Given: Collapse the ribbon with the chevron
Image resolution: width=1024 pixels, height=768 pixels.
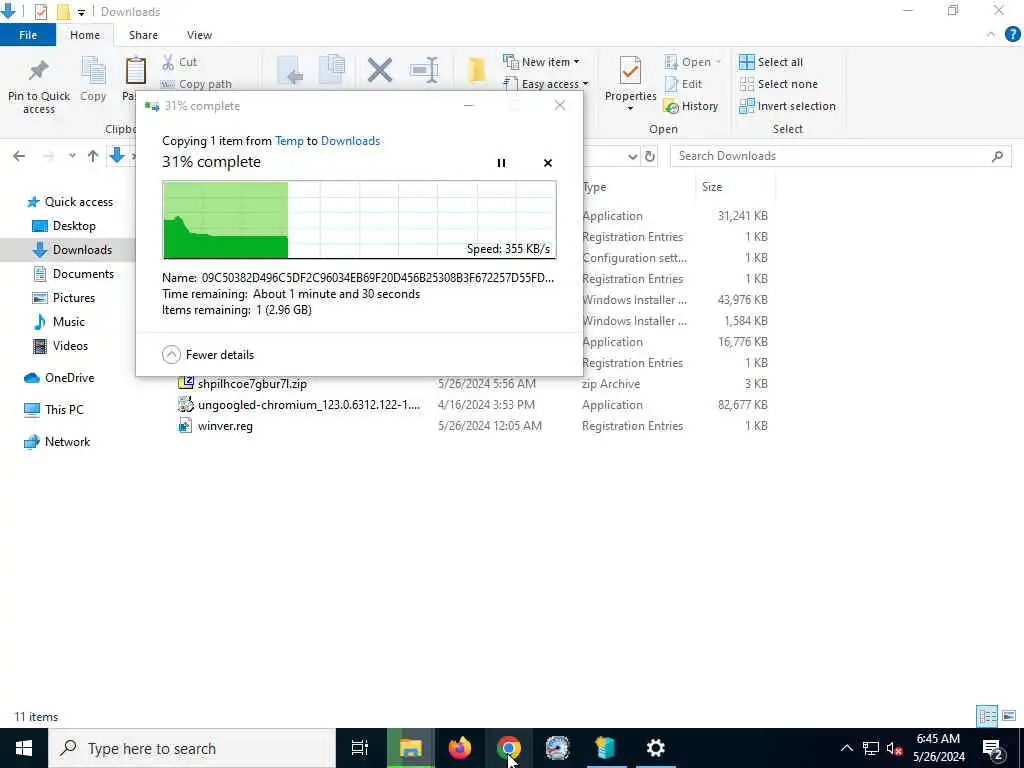Looking at the screenshot, I should (x=991, y=35).
